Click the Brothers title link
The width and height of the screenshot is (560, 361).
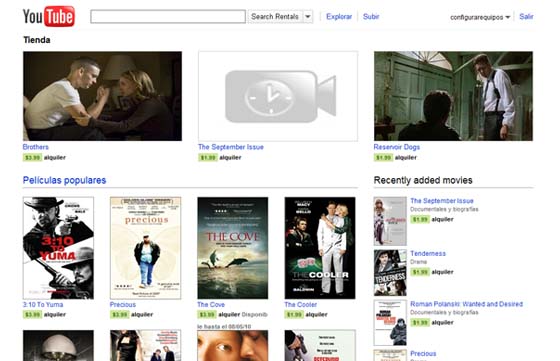click(35, 147)
